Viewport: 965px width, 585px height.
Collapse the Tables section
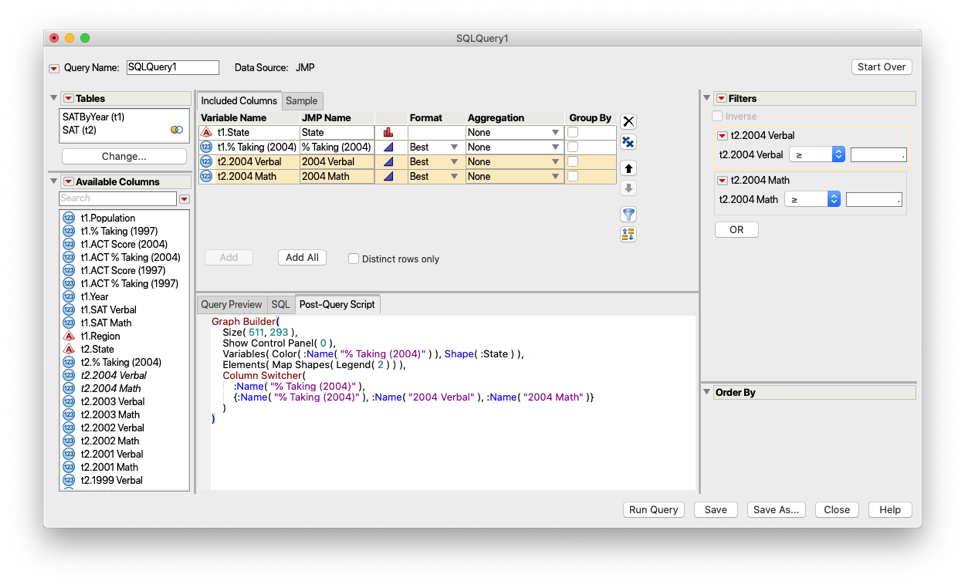(x=54, y=98)
